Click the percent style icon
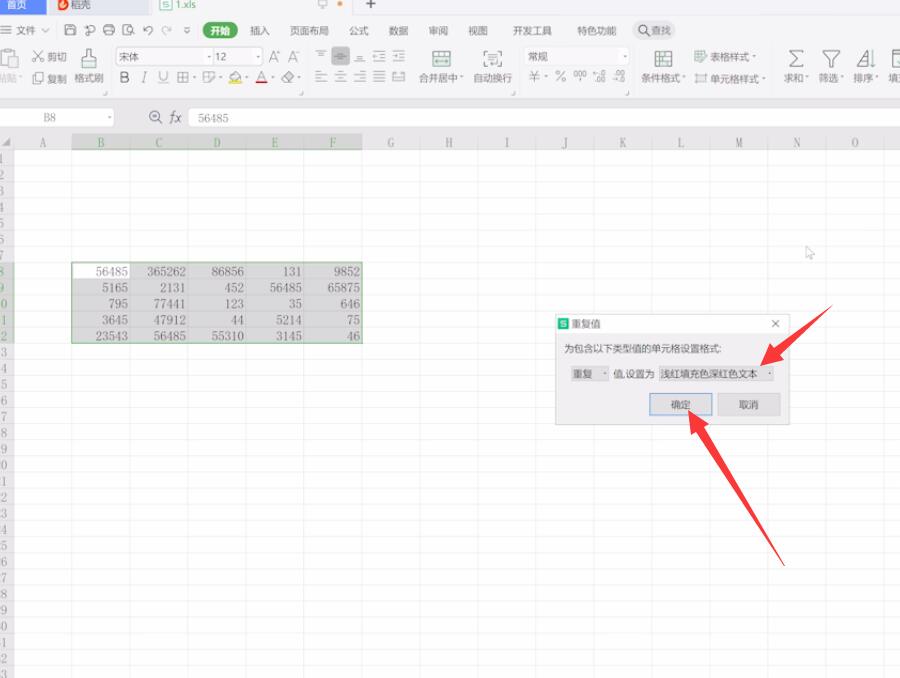This screenshot has height=678, width=900. [560, 76]
